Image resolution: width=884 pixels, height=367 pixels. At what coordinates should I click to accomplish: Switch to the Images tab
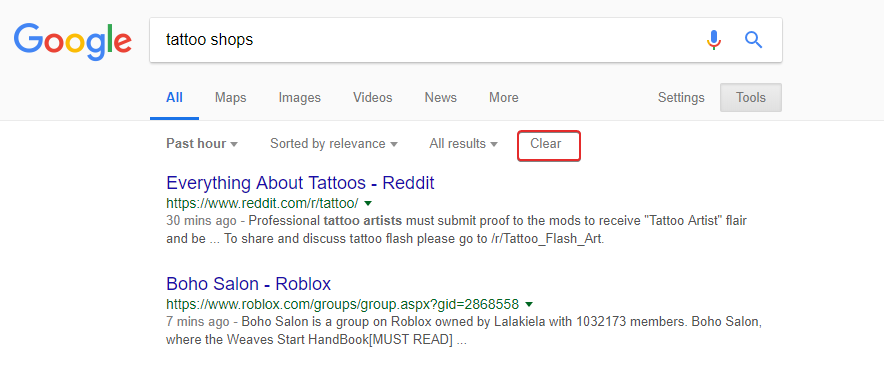coord(299,98)
